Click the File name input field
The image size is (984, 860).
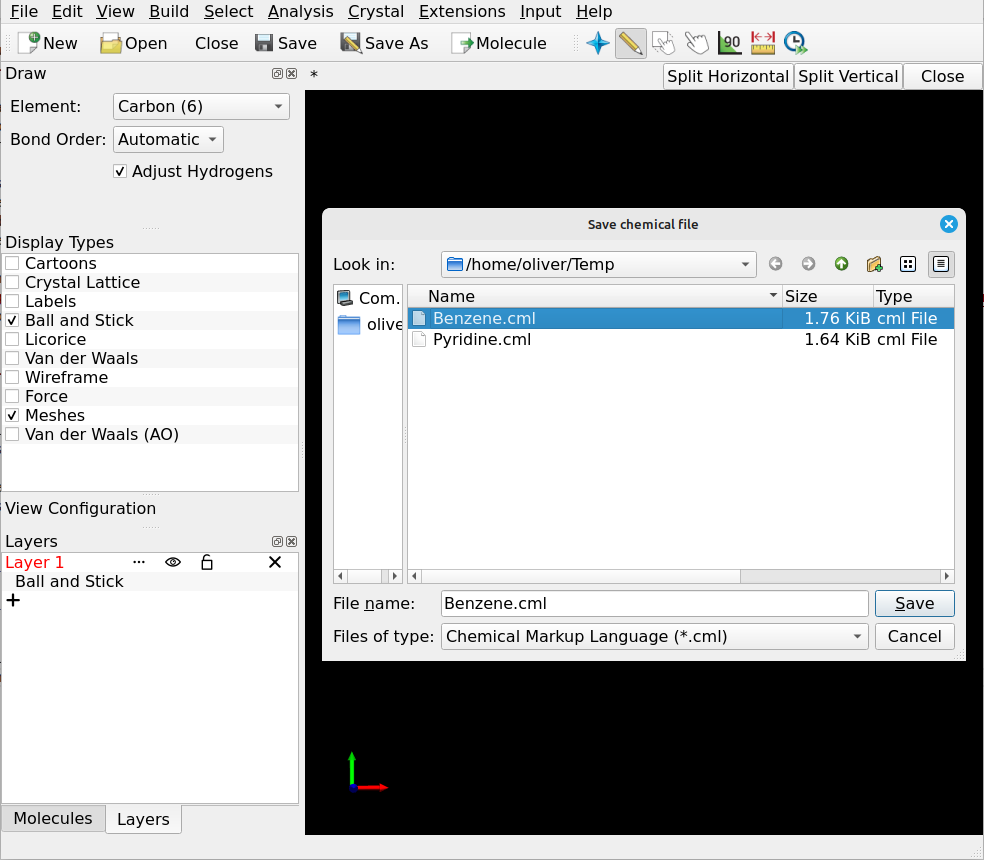point(654,603)
